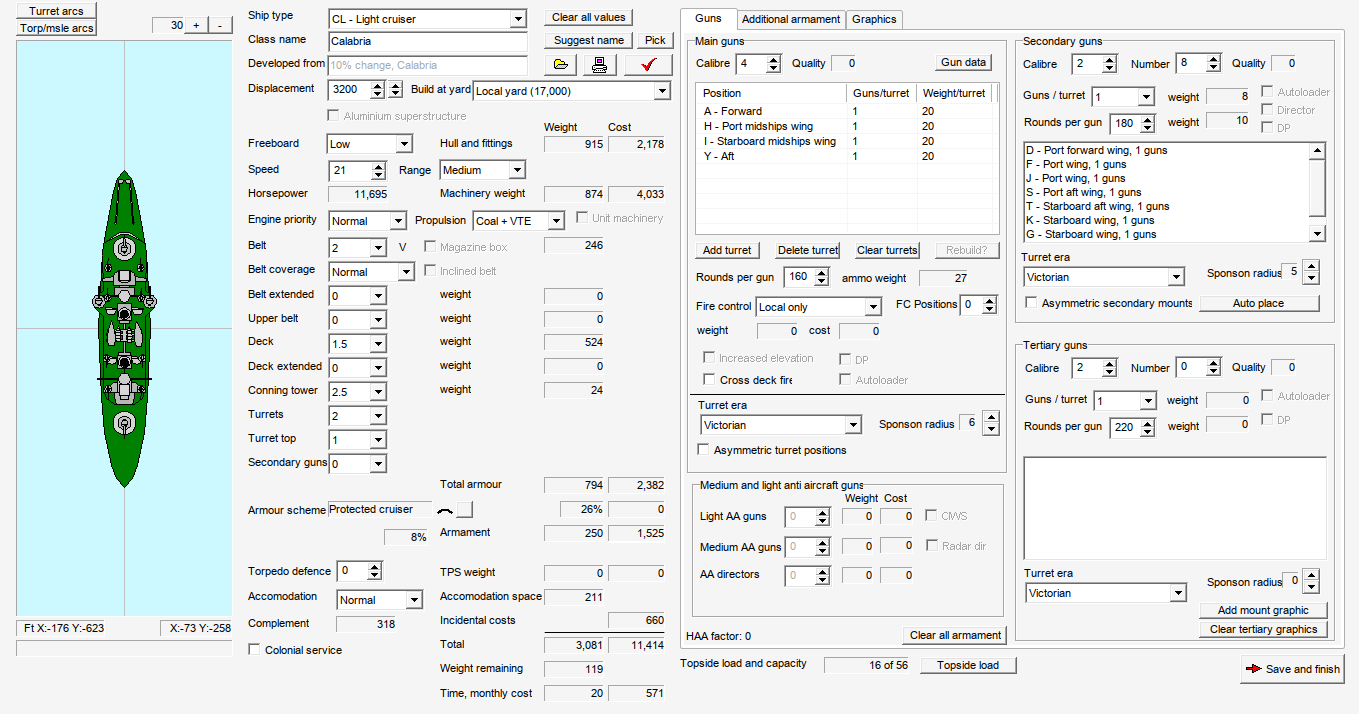
Task: Click the small blank button beside Armour scheme
Action: click(x=467, y=509)
